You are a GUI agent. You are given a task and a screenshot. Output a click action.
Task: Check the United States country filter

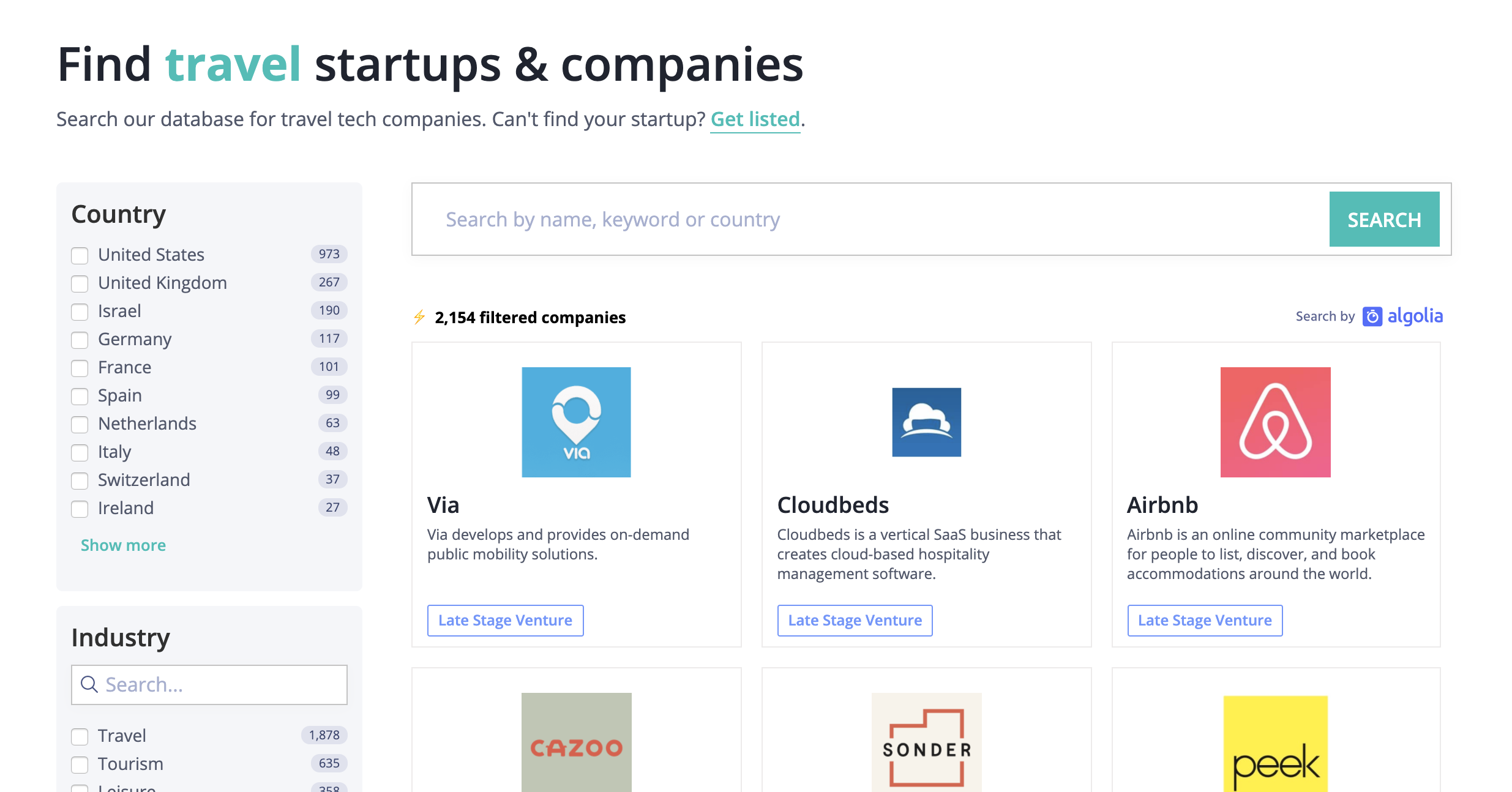(x=80, y=255)
